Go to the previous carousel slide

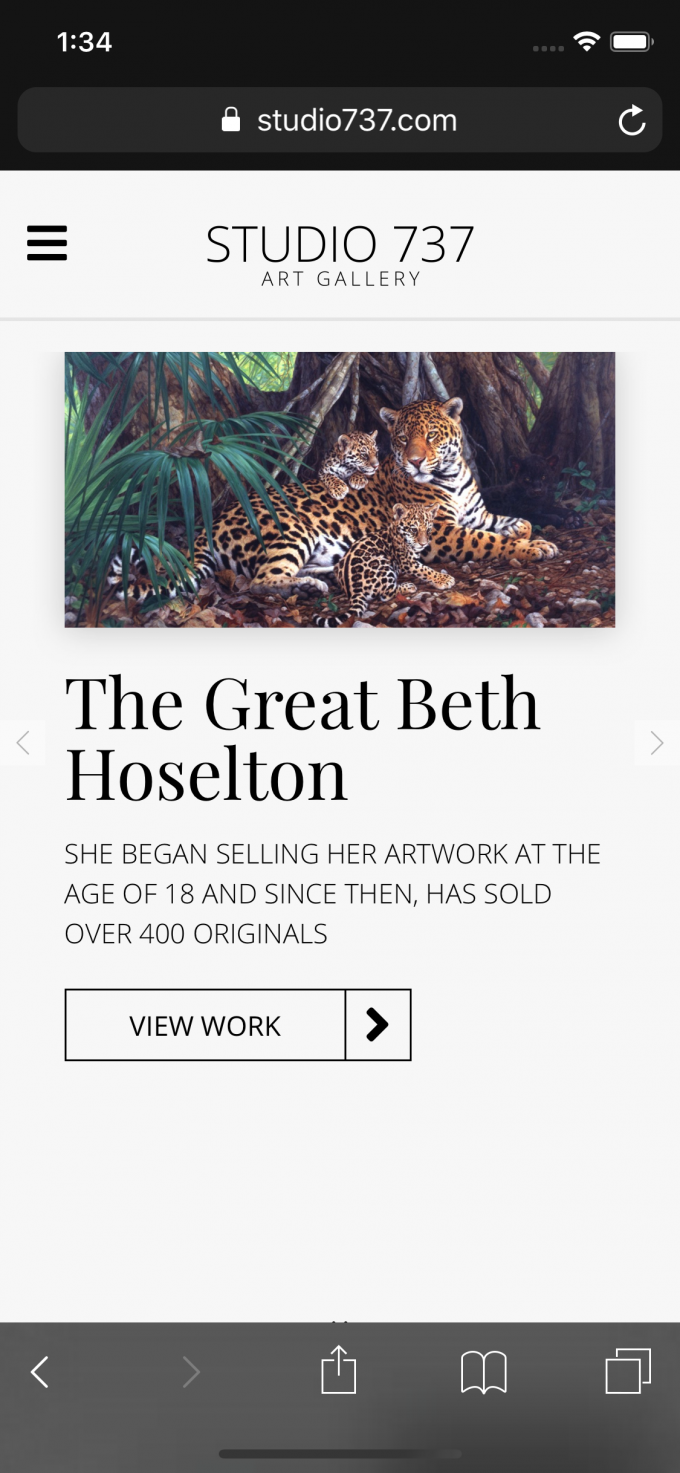coord(22,743)
